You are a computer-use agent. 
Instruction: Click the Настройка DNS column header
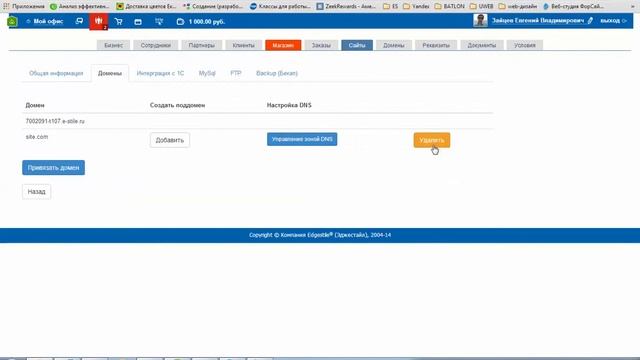[289, 105]
